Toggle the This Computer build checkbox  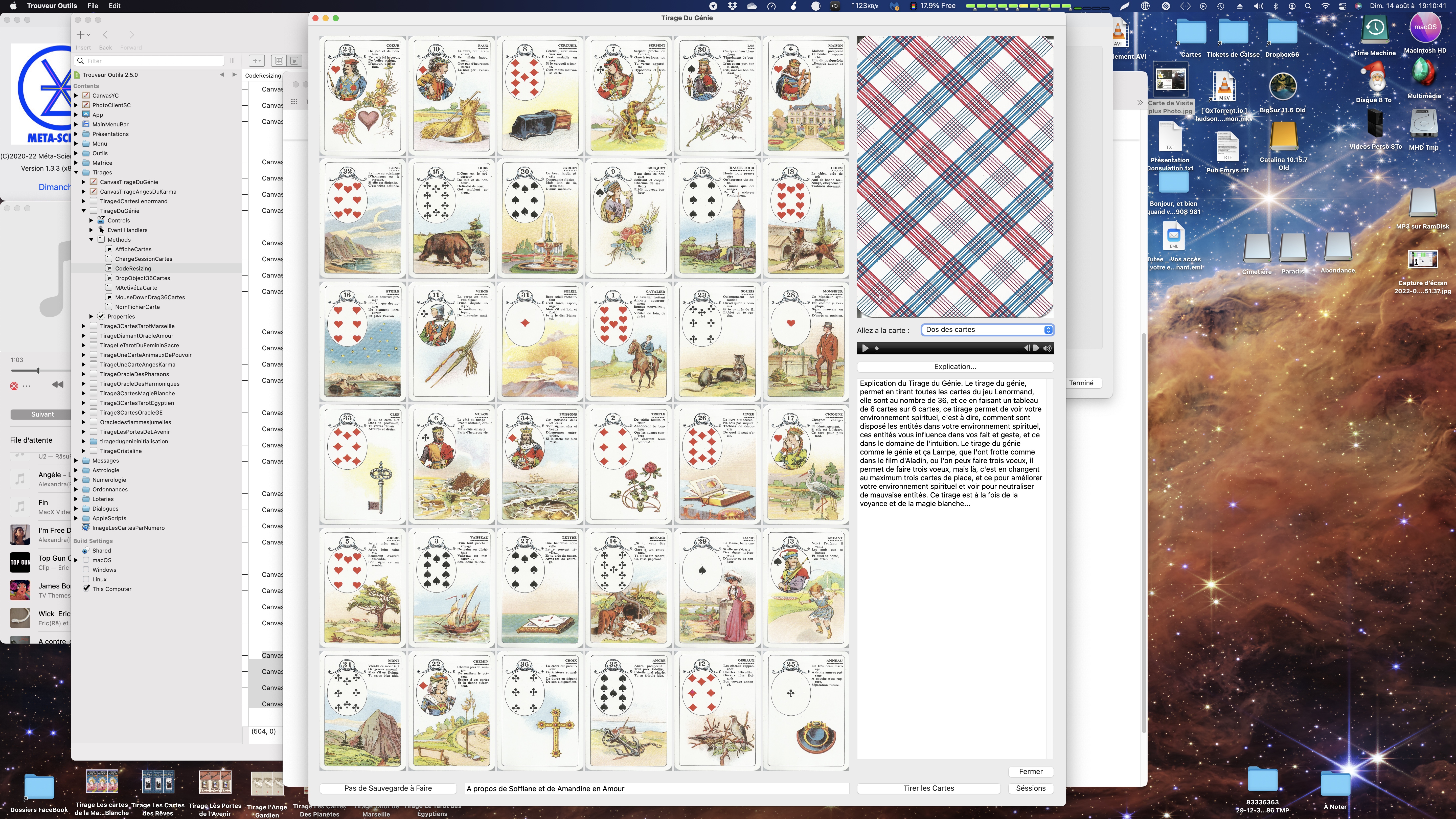pos(86,588)
